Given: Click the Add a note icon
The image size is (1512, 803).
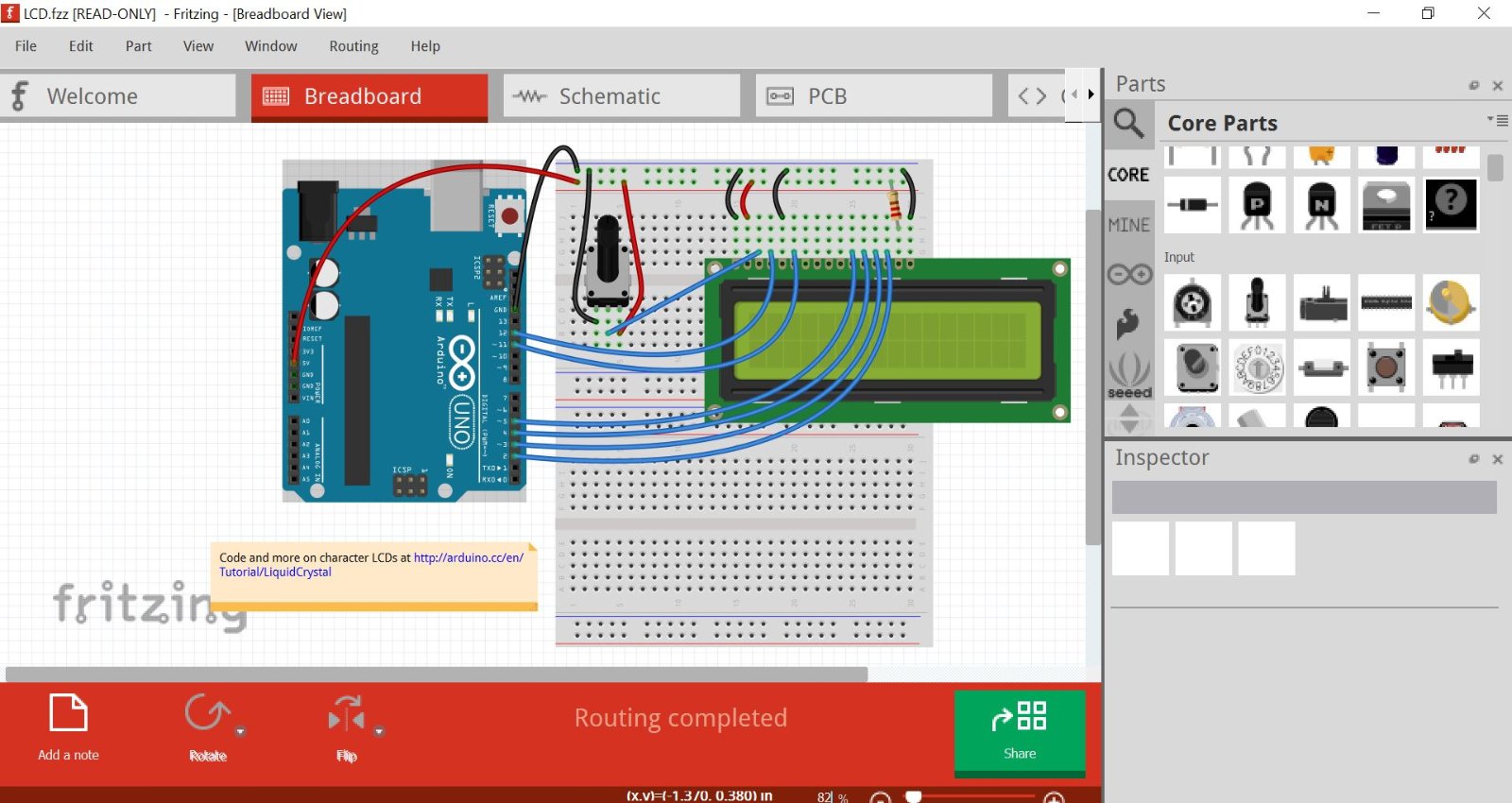Looking at the screenshot, I should coord(68,713).
